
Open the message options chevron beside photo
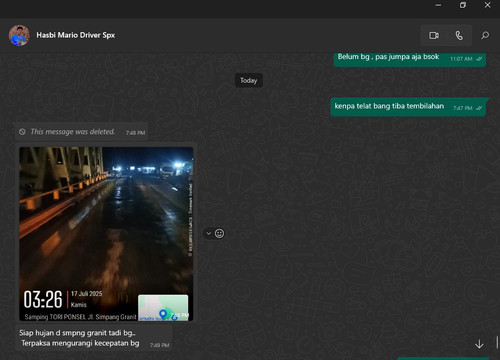pos(208,233)
